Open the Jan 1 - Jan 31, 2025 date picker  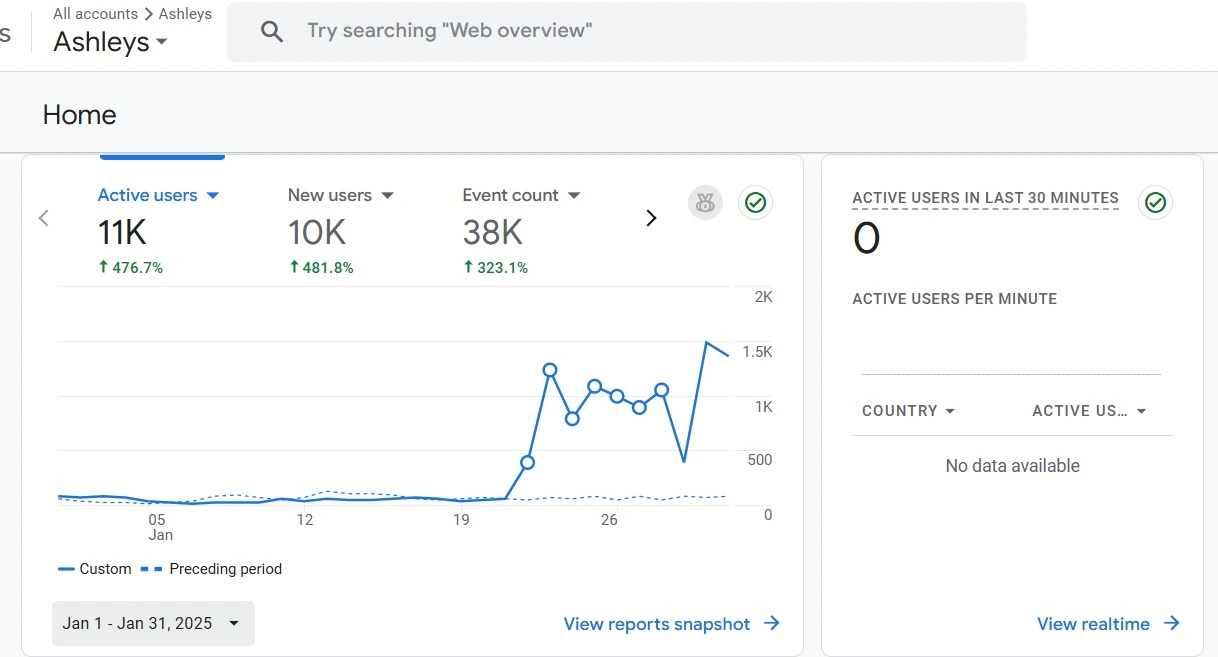153,624
